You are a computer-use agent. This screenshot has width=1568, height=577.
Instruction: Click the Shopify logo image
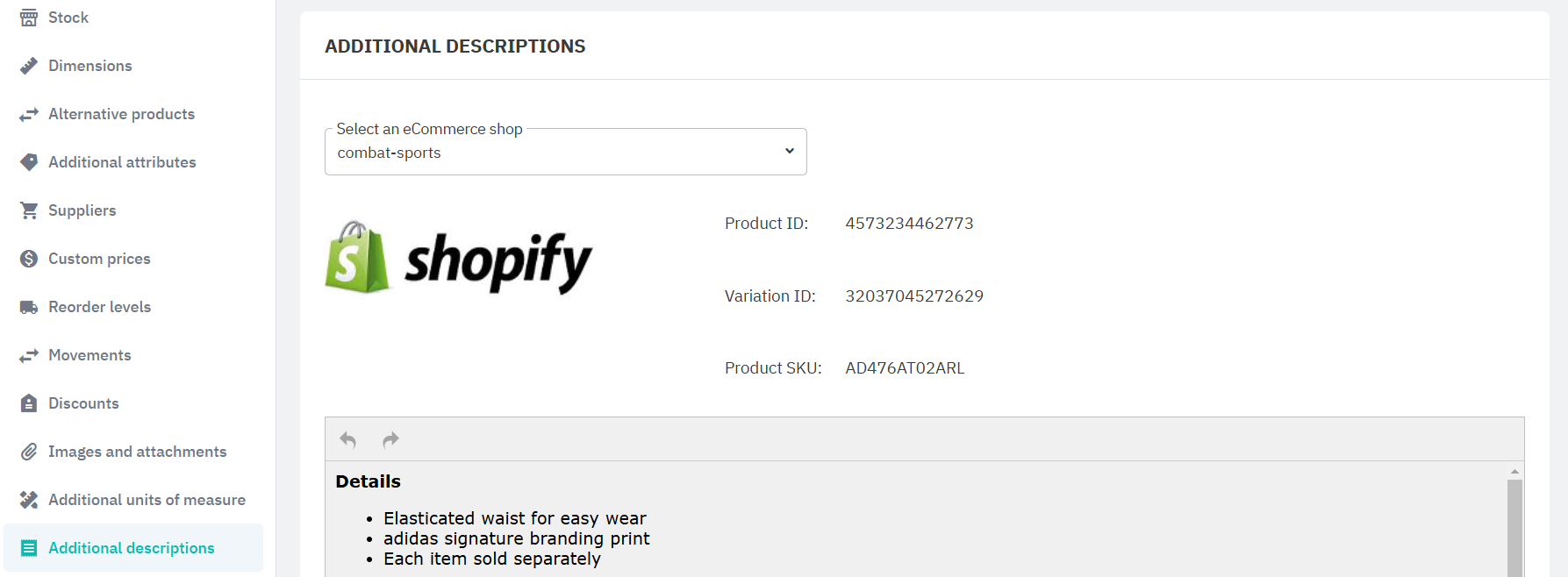point(459,259)
